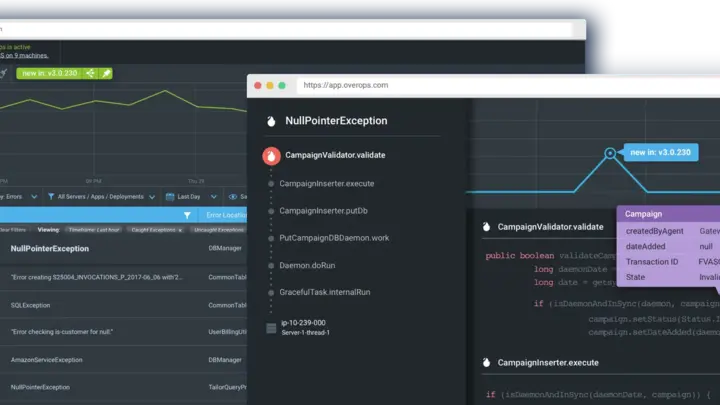Viewport: 720px width, 405px height.
Task: Click flame icon beside CampaignInserter.execute code header
Action: pos(486,362)
